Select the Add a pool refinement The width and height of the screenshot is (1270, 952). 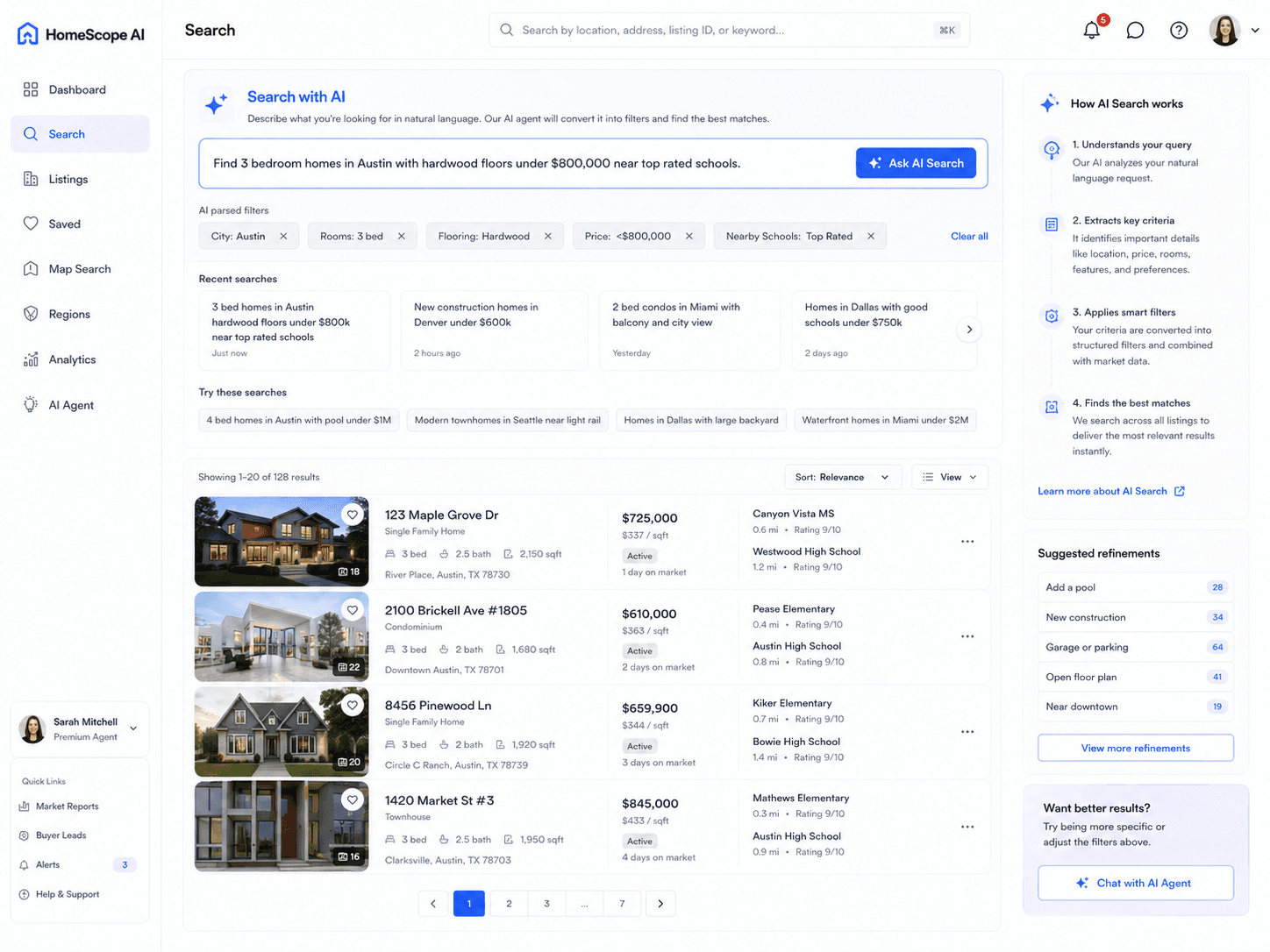pyautogui.click(x=1136, y=587)
